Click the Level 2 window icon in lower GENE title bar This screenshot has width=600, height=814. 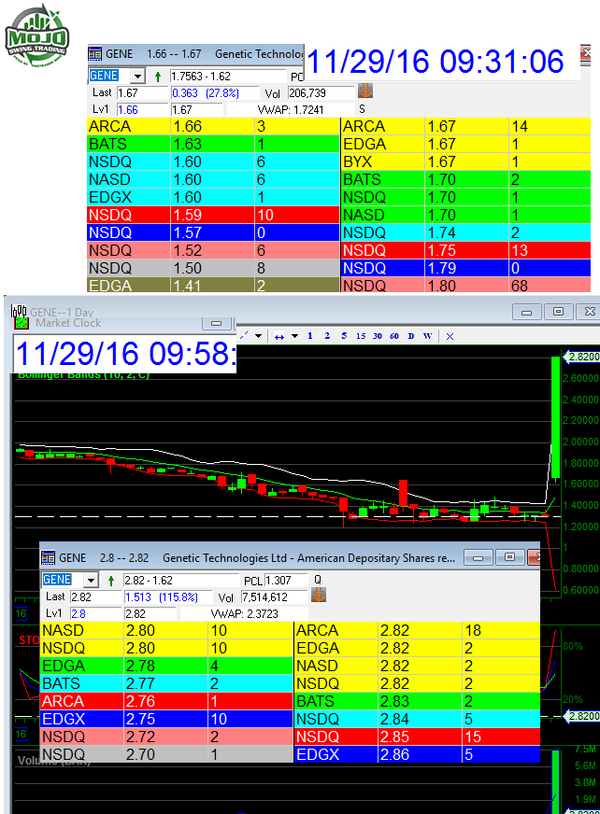point(48,557)
